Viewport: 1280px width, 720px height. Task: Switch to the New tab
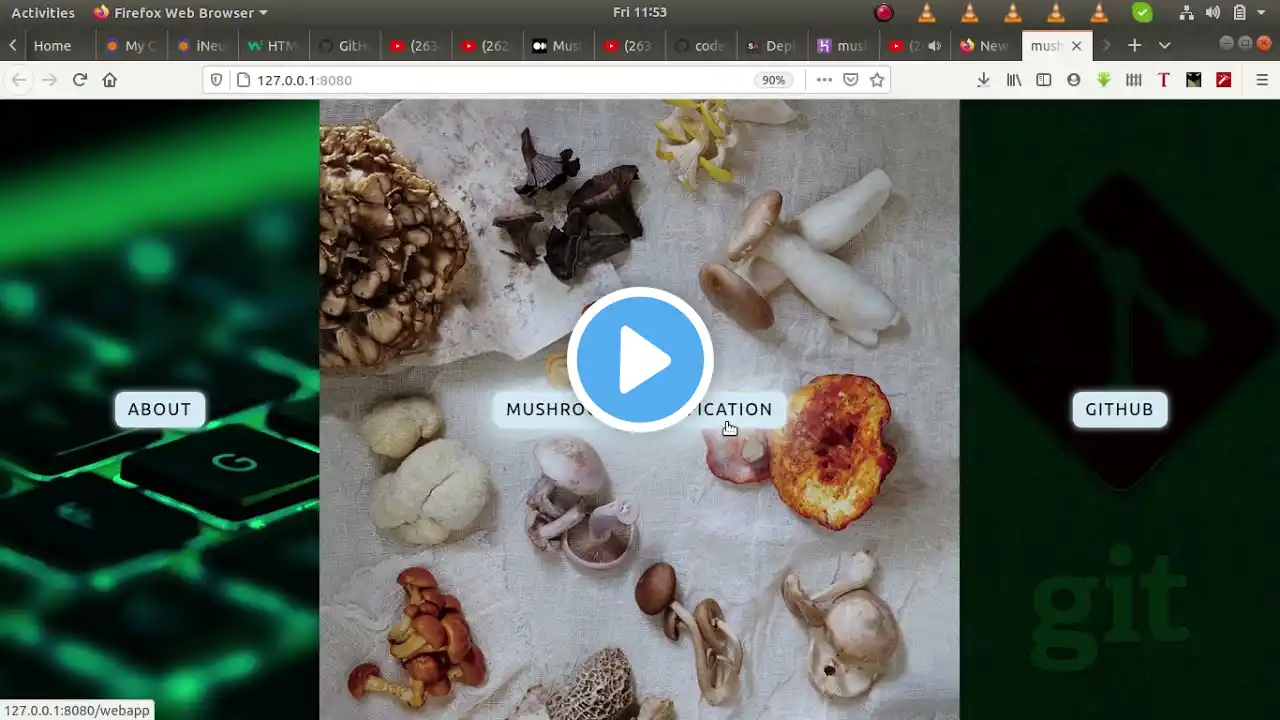click(985, 46)
